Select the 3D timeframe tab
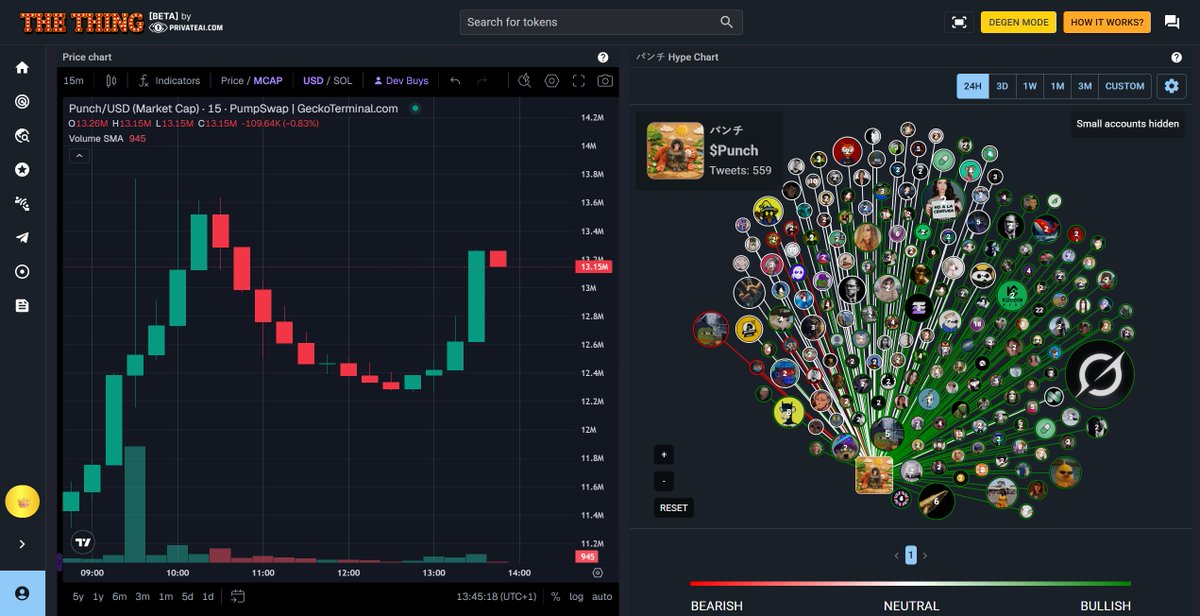This screenshot has width=1200, height=616. [1002, 86]
